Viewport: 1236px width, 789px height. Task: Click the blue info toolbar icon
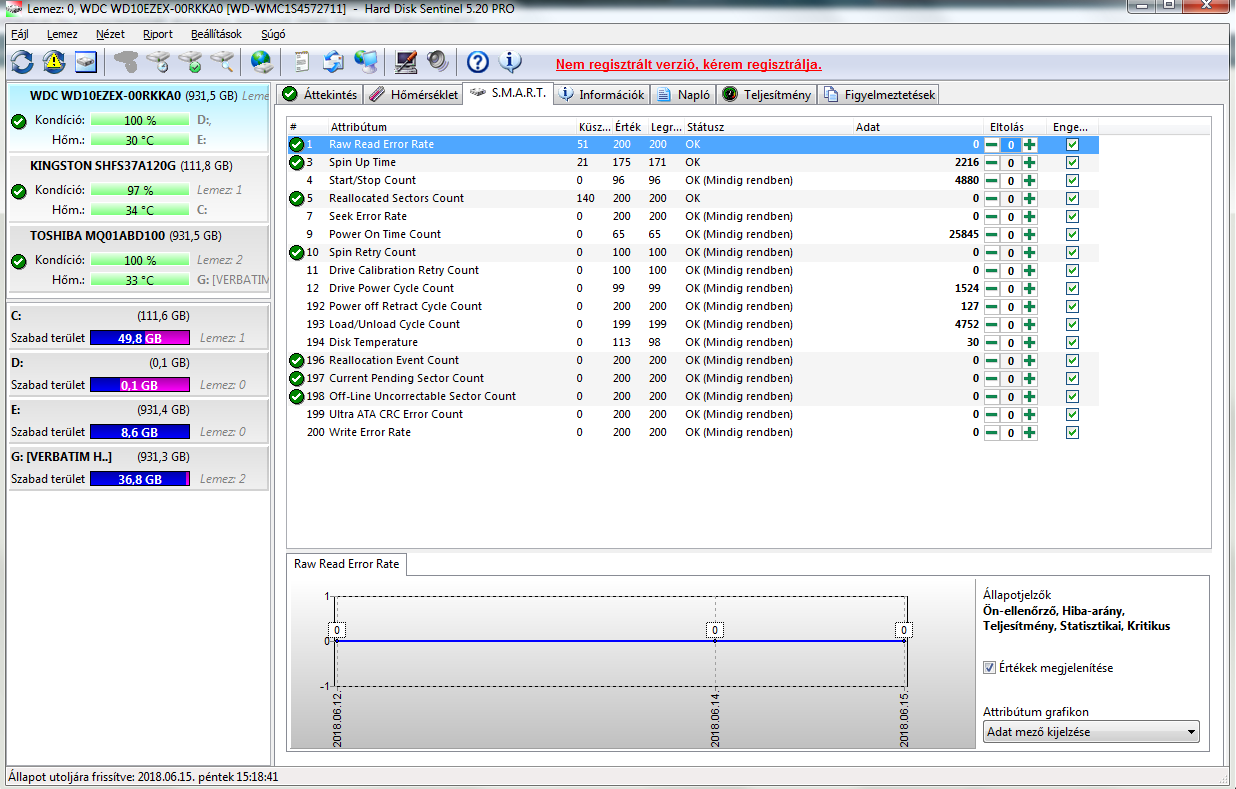[x=510, y=62]
